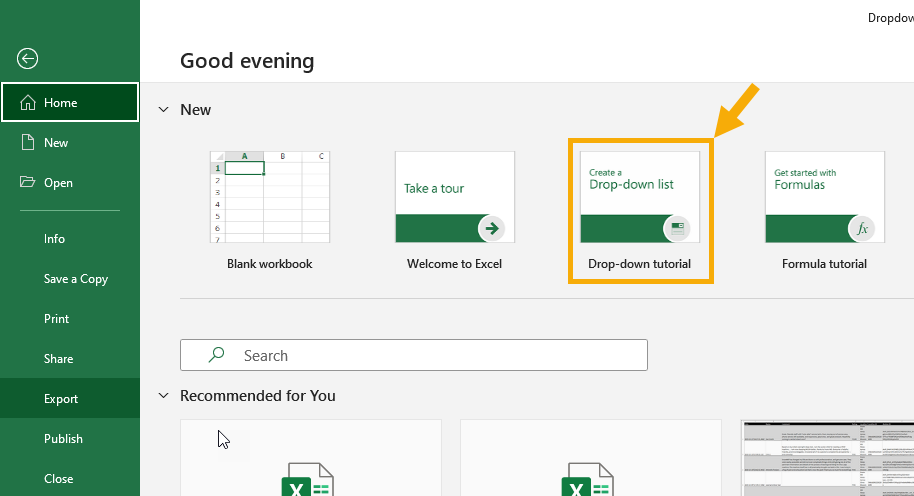Open the Welcome to Excel tour template
This screenshot has height=496, width=914.
pyautogui.click(x=455, y=210)
